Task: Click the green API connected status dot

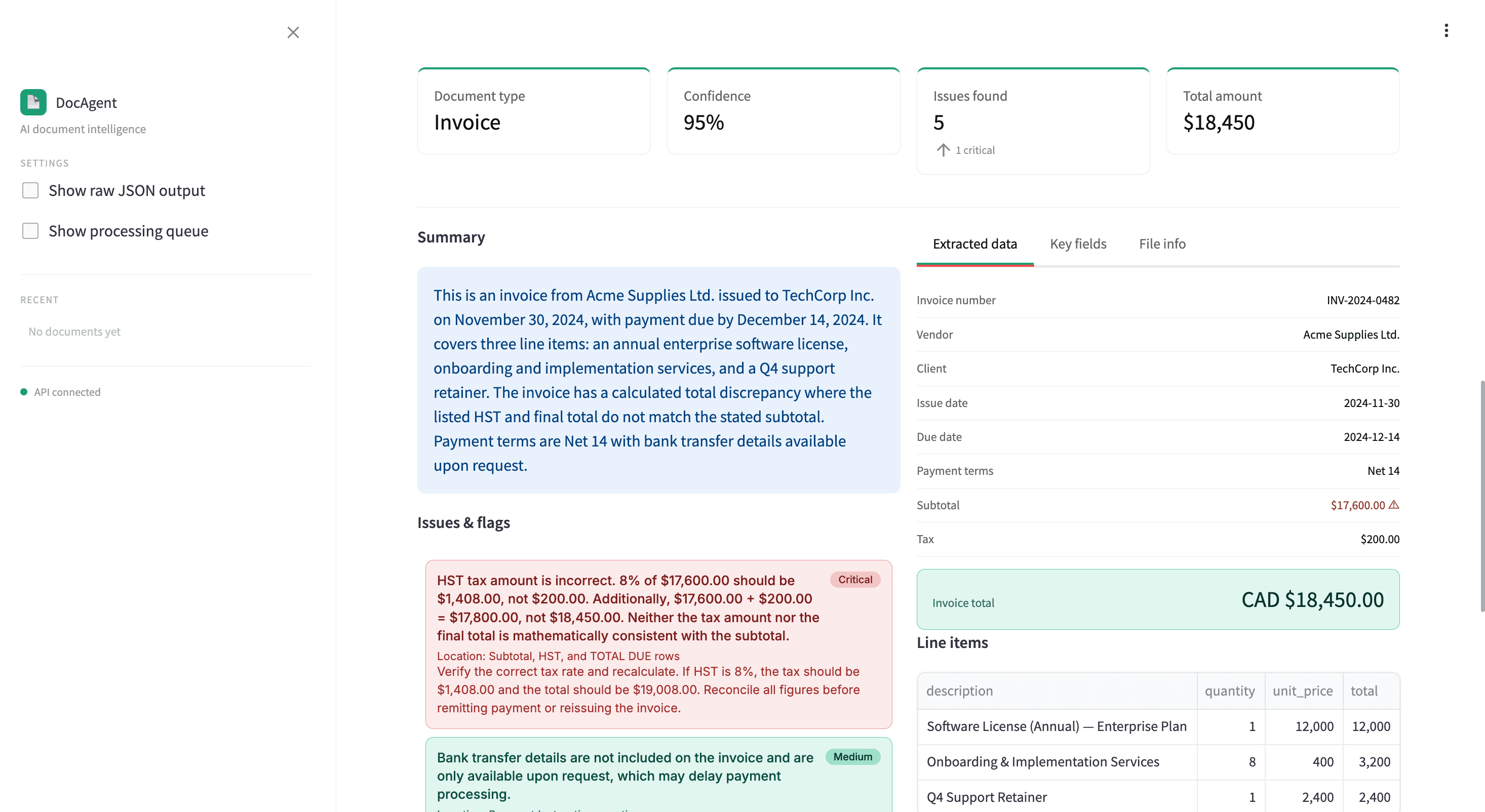Action: (24, 392)
